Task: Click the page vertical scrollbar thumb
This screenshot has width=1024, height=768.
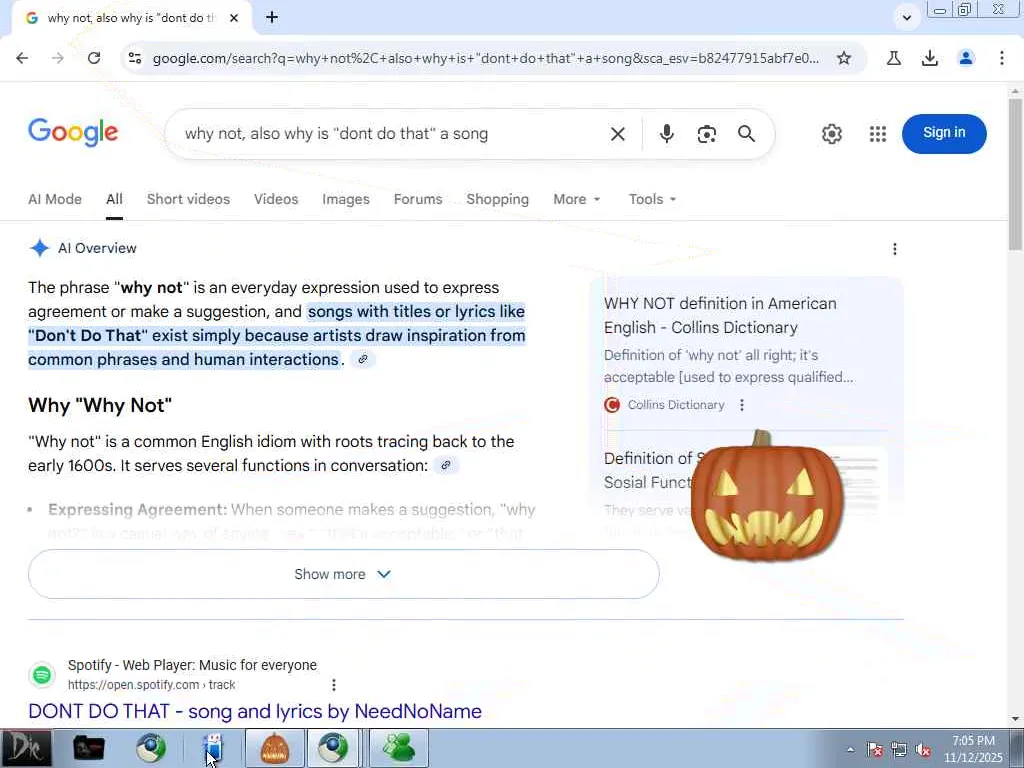Action: [1016, 174]
